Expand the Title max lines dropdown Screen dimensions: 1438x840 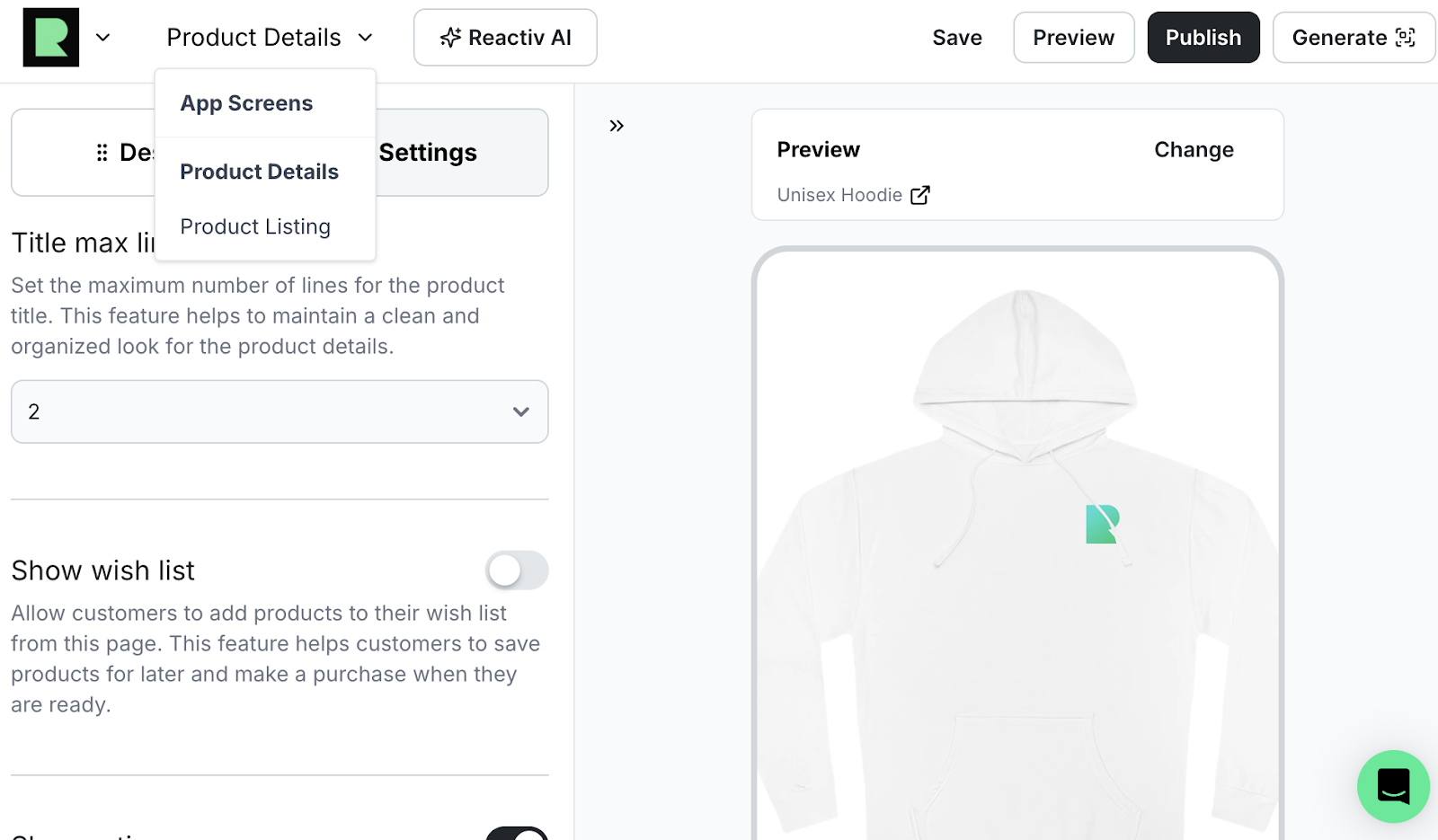pyautogui.click(x=280, y=411)
